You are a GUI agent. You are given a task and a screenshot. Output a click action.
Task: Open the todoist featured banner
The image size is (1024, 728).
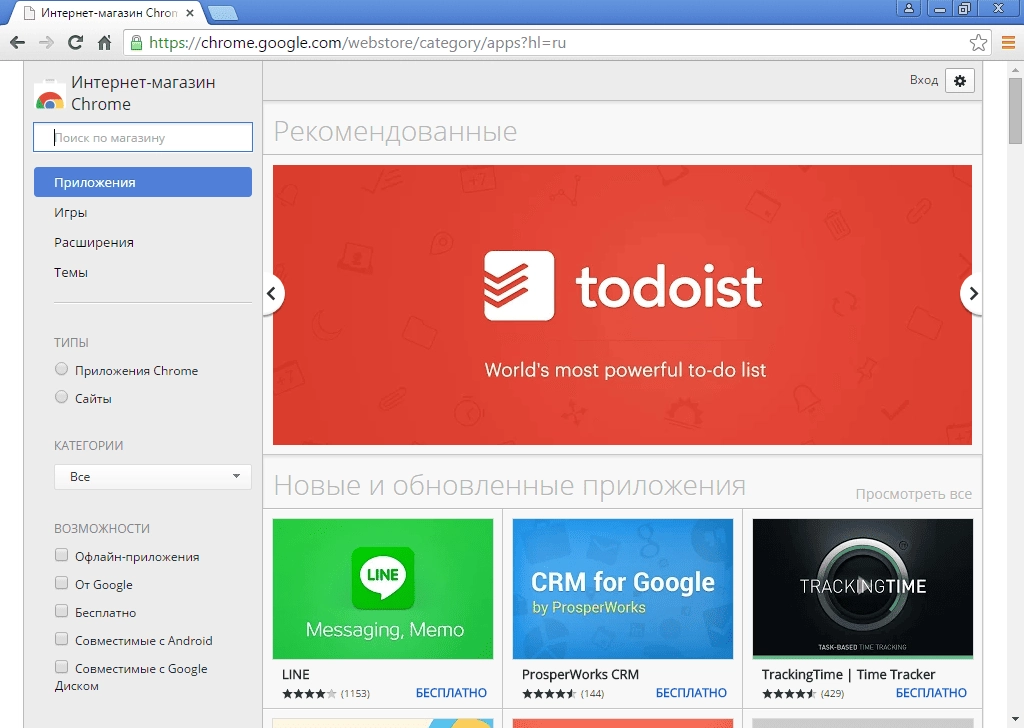tap(622, 305)
